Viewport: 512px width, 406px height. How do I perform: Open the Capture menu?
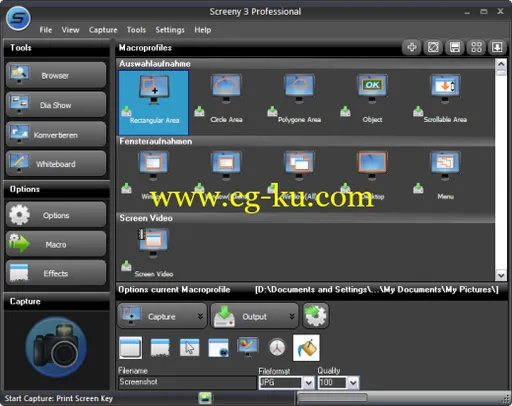[x=103, y=30]
